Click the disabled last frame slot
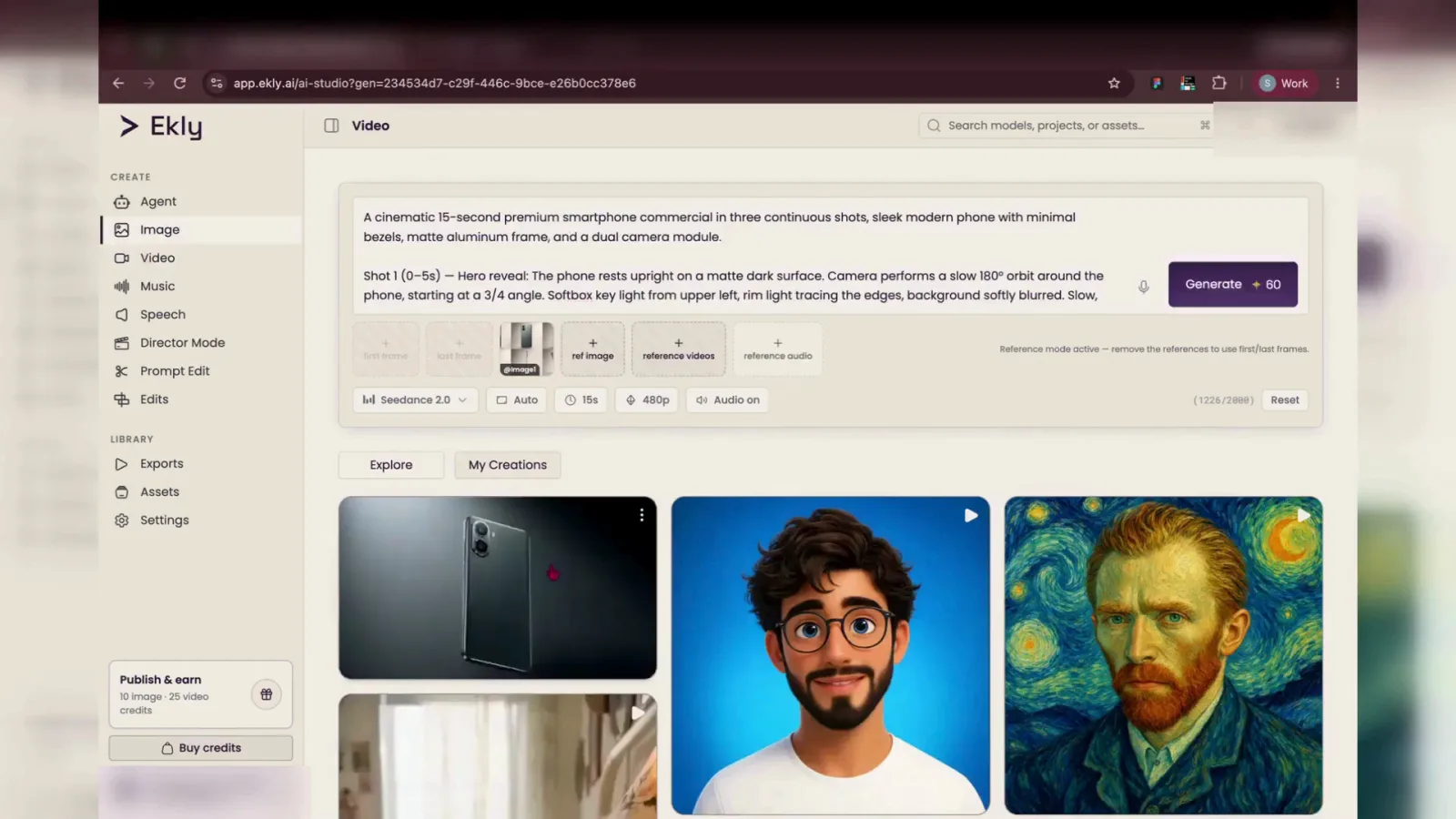Image resolution: width=1456 pixels, height=819 pixels. point(459,349)
